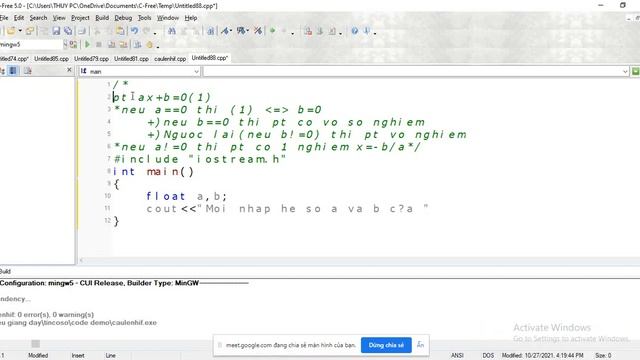This screenshot has width=640, height=360.
Task: Switch to the partially visible Untitled74.cpp tab
Action: pos(14,59)
